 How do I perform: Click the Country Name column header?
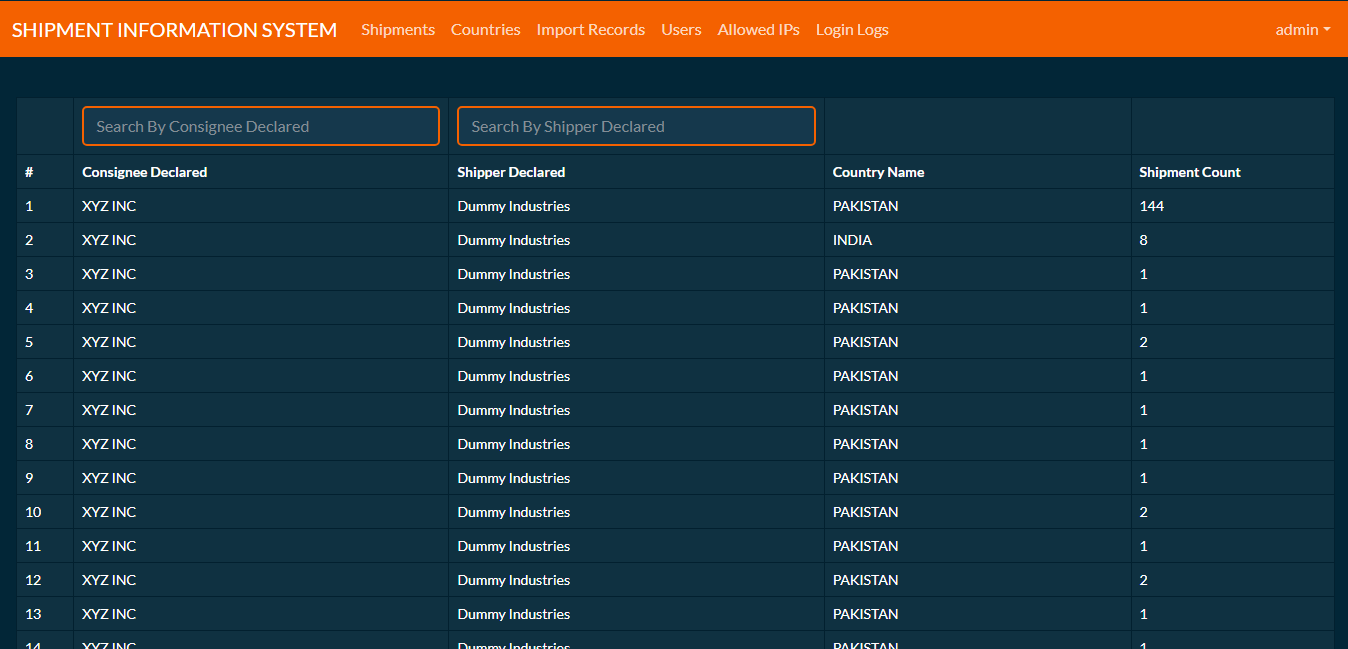[x=878, y=172]
